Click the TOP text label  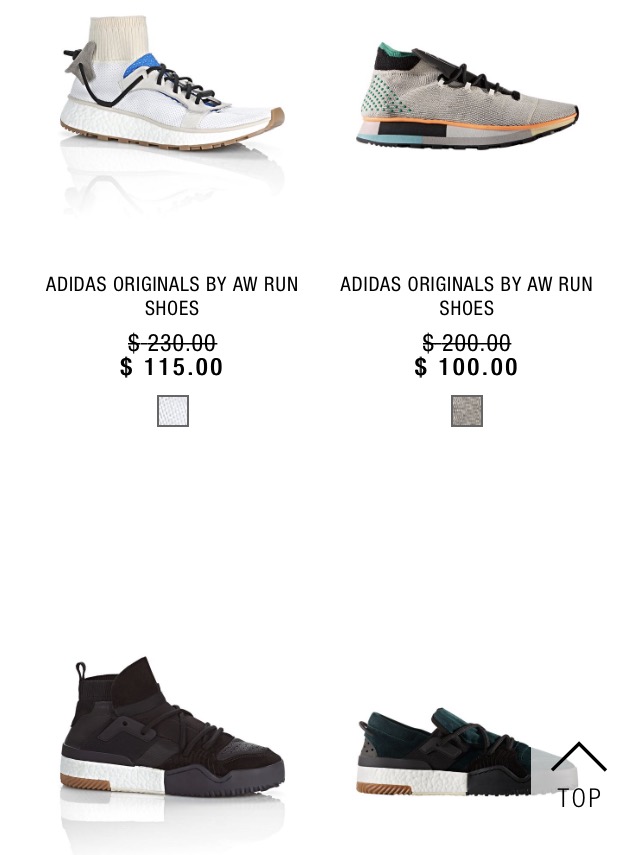coord(579,798)
